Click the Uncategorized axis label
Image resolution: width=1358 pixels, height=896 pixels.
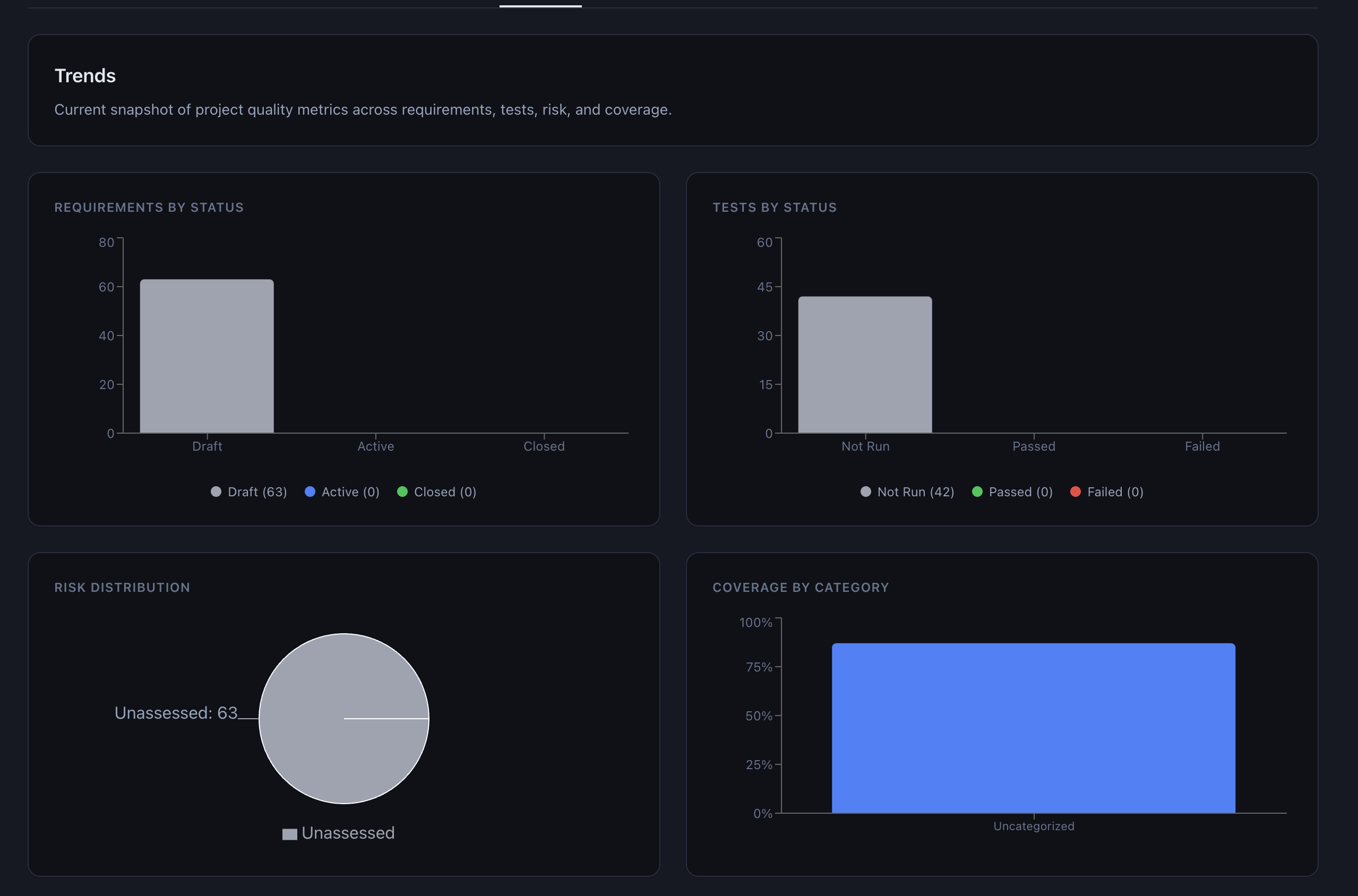(1033, 826)
